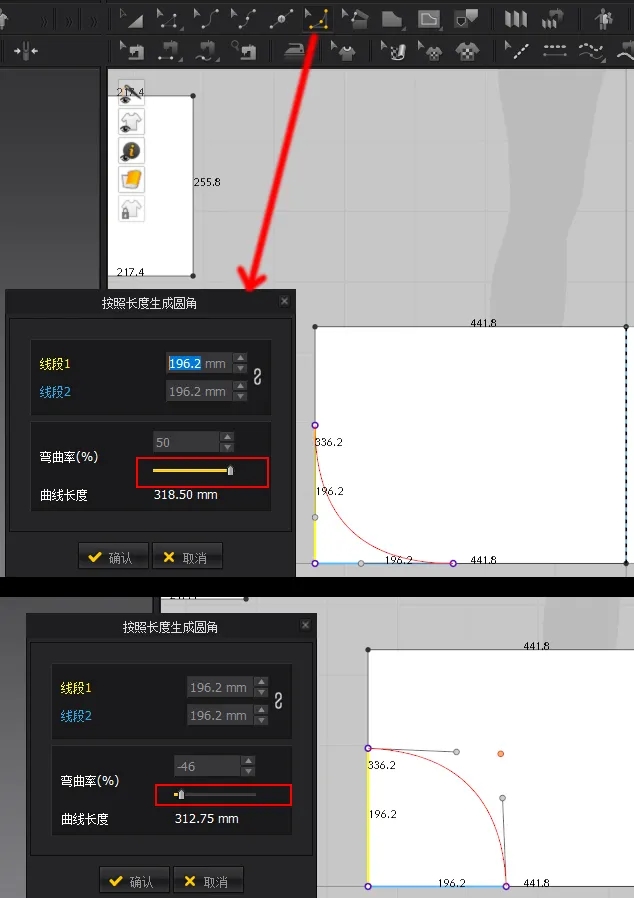This screenshot has width=634, height=898.
Task: Select the Pleats Fold tool
Action: pyautogui.click(x=515, y=19)
